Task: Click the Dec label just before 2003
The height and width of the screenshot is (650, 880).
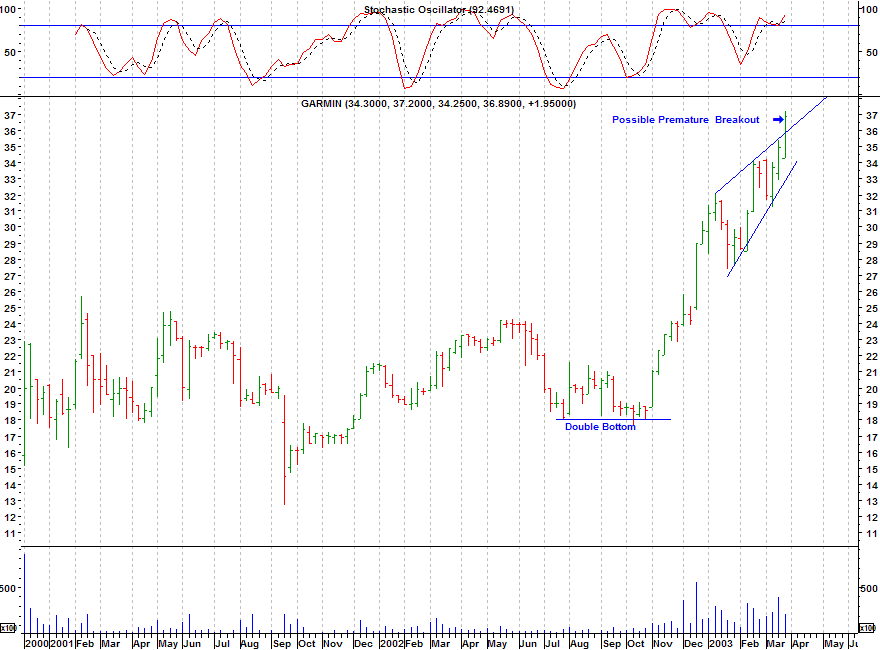Action: pos(694,644)
